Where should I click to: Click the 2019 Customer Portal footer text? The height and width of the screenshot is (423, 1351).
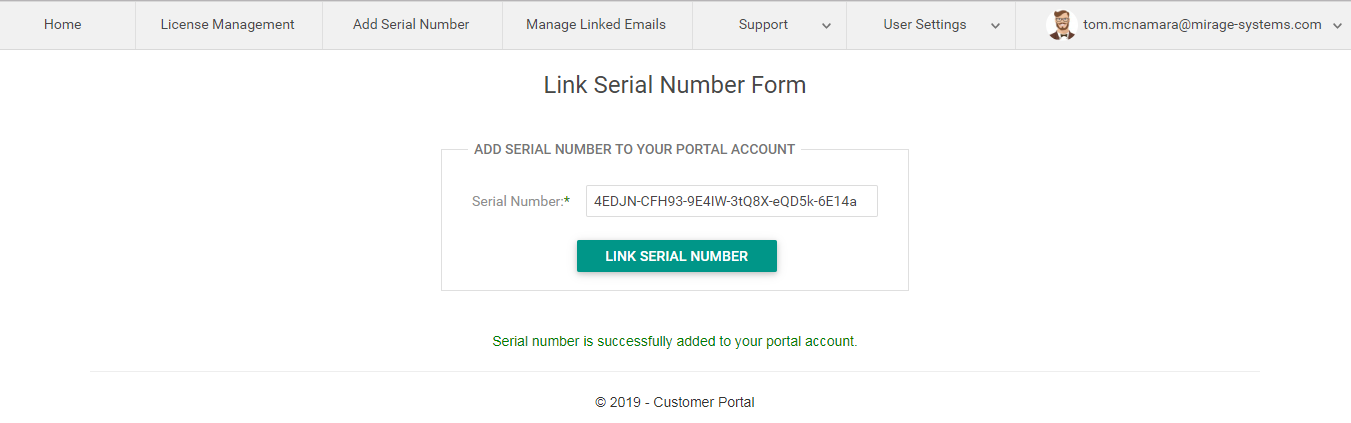(x=675, y=402)
